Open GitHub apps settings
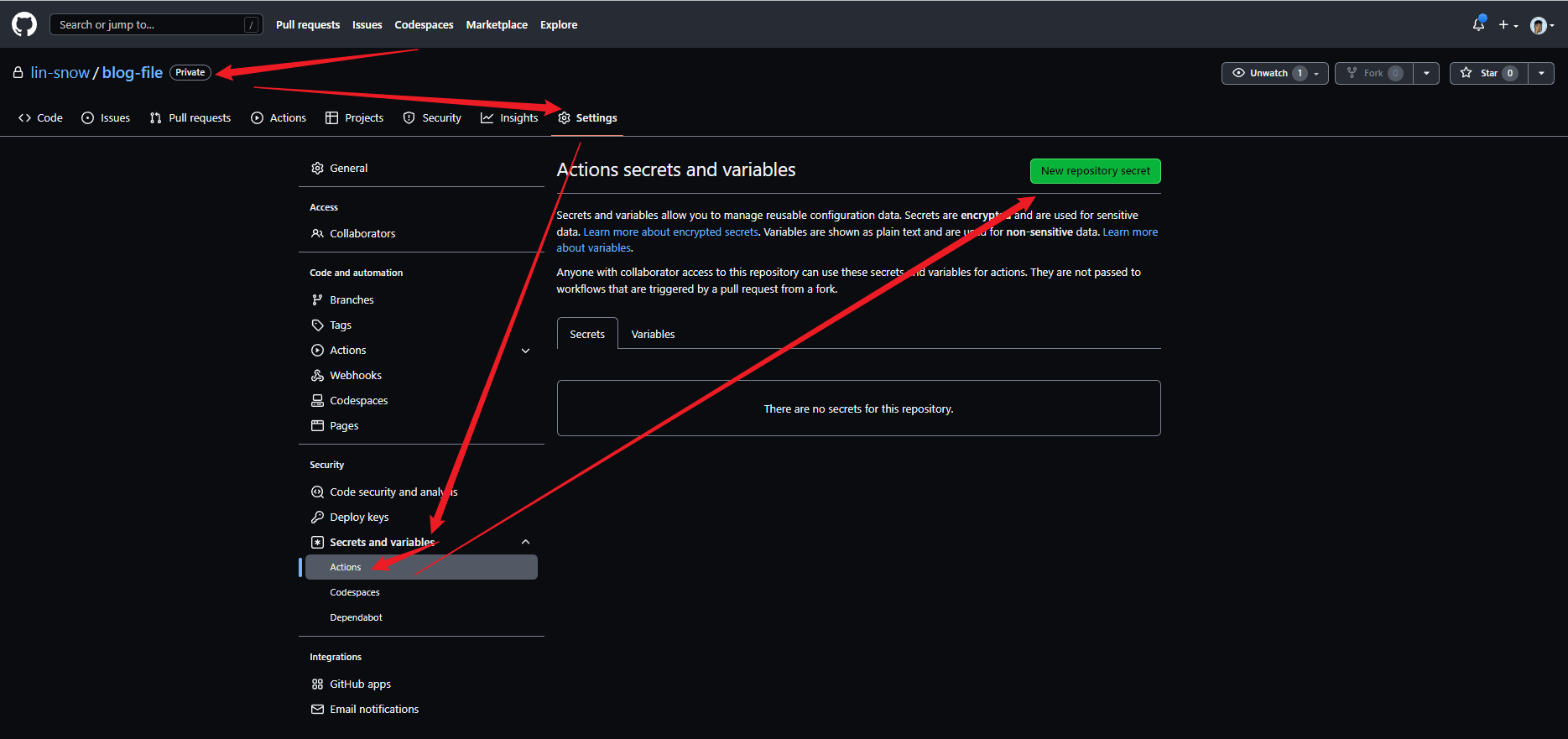Viewport: 1568px width, 739px height. (x=421, y=684)
